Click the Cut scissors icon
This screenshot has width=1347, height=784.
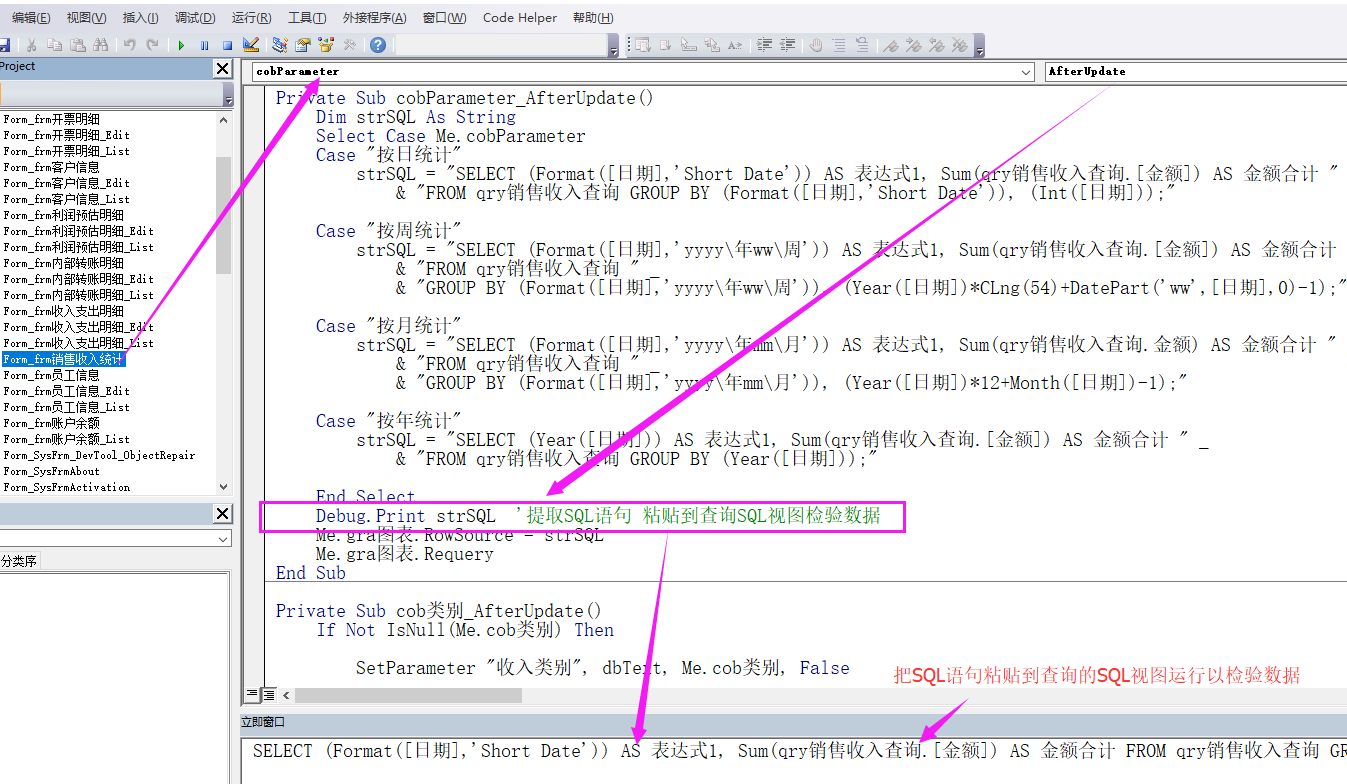[x=31, y=45]
